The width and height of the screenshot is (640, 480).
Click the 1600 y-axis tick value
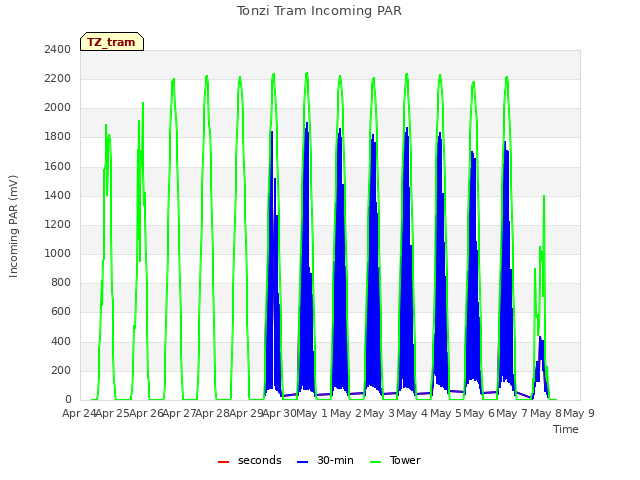pos(58,167)
